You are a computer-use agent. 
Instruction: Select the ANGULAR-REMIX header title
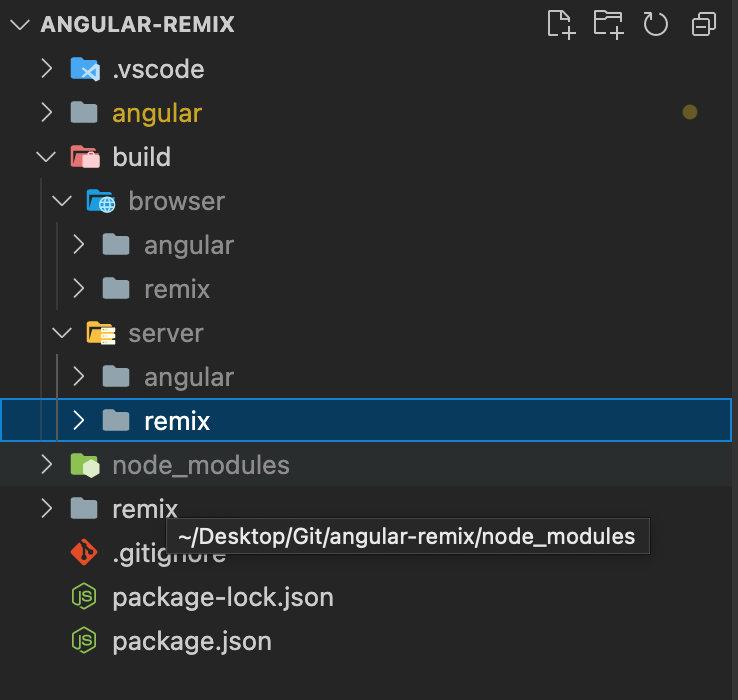coord(137,24)
